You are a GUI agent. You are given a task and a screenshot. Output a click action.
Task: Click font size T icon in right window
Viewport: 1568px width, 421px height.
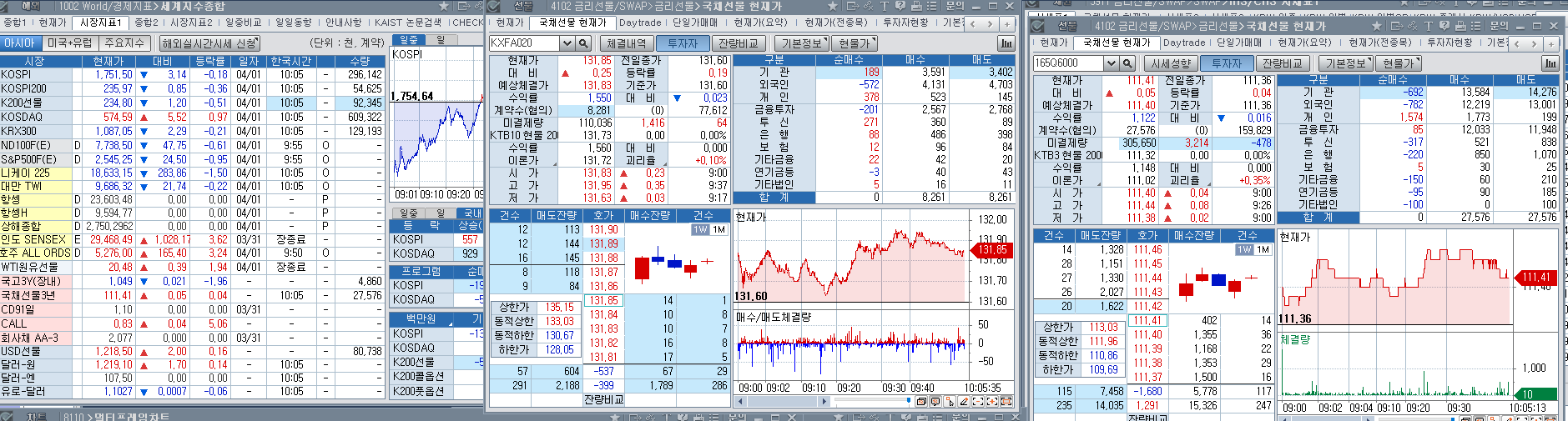[x=1428, y=26]
